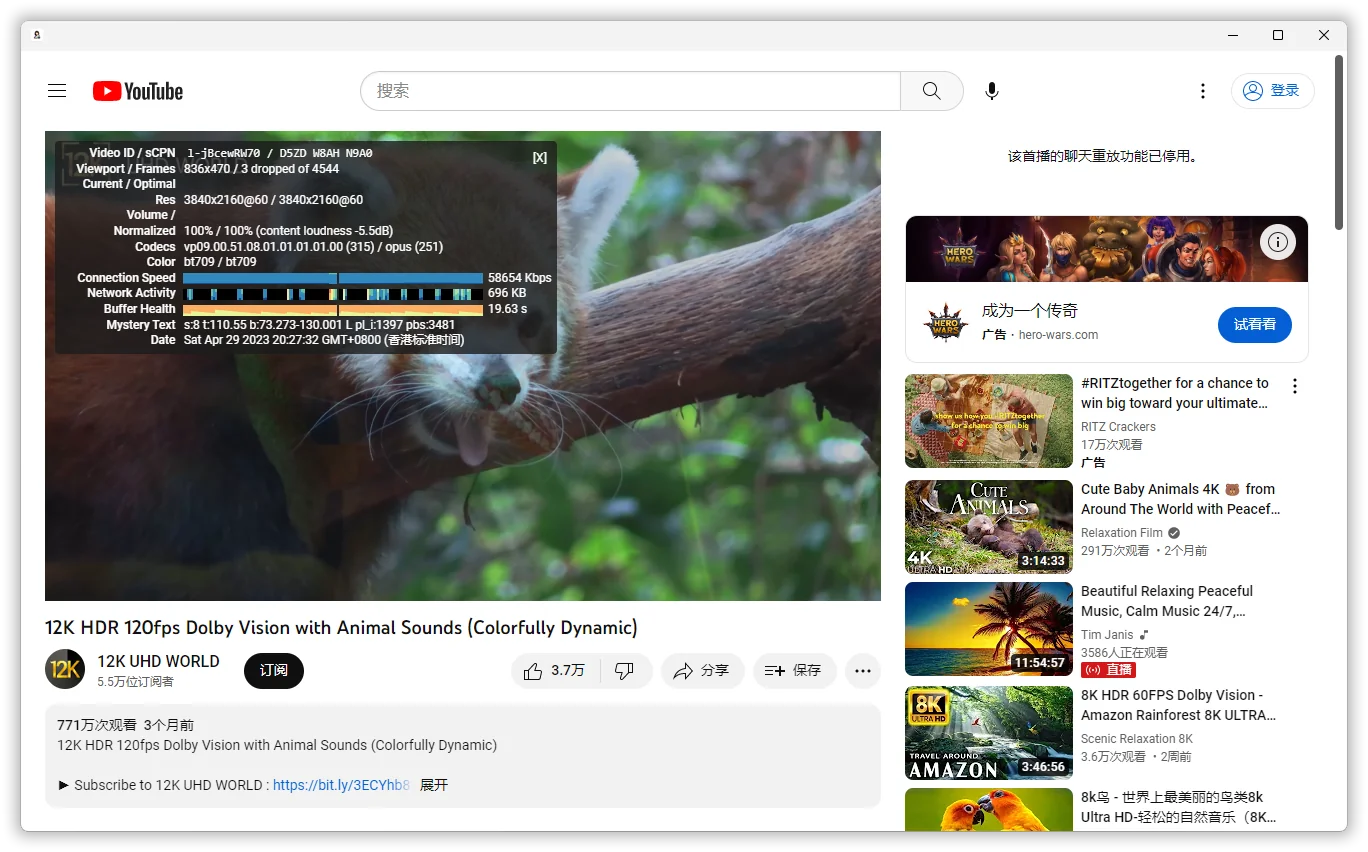This screenshot has height=852, width=1368.
Task: Click the magnifier search button
Action: (x=931, y=91)
